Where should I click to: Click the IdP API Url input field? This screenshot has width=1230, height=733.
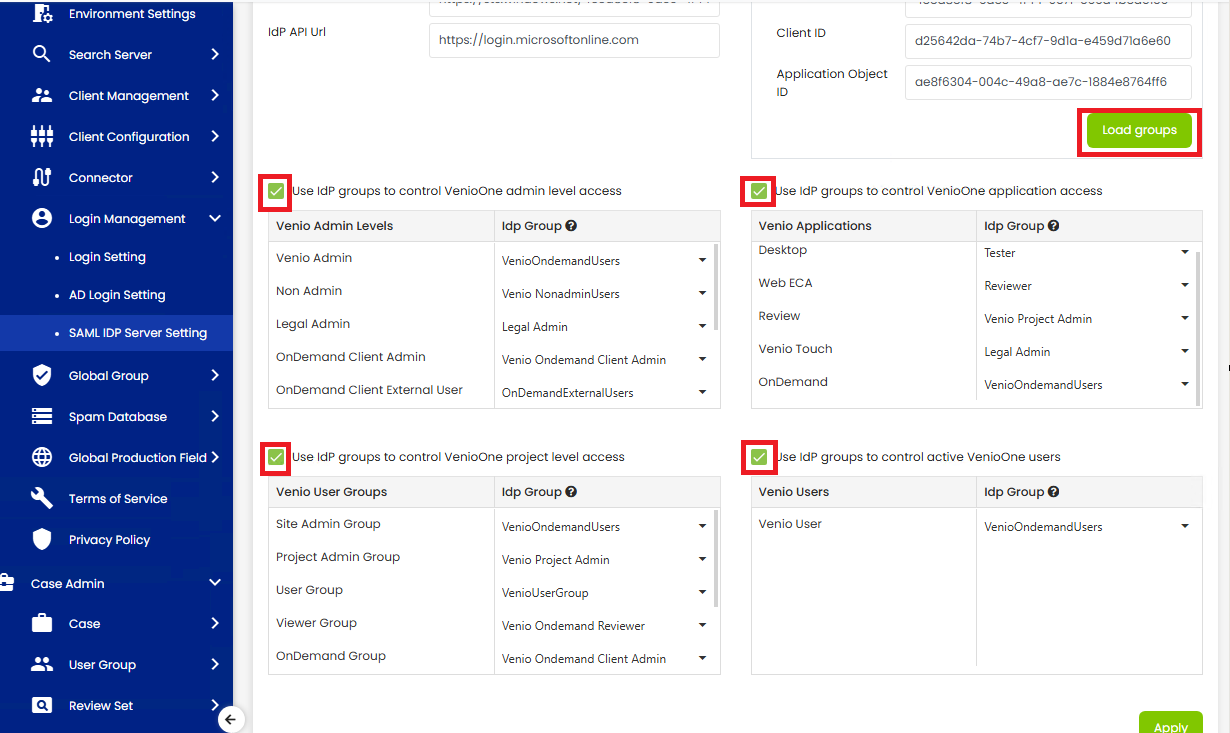(x=574, y=41)
